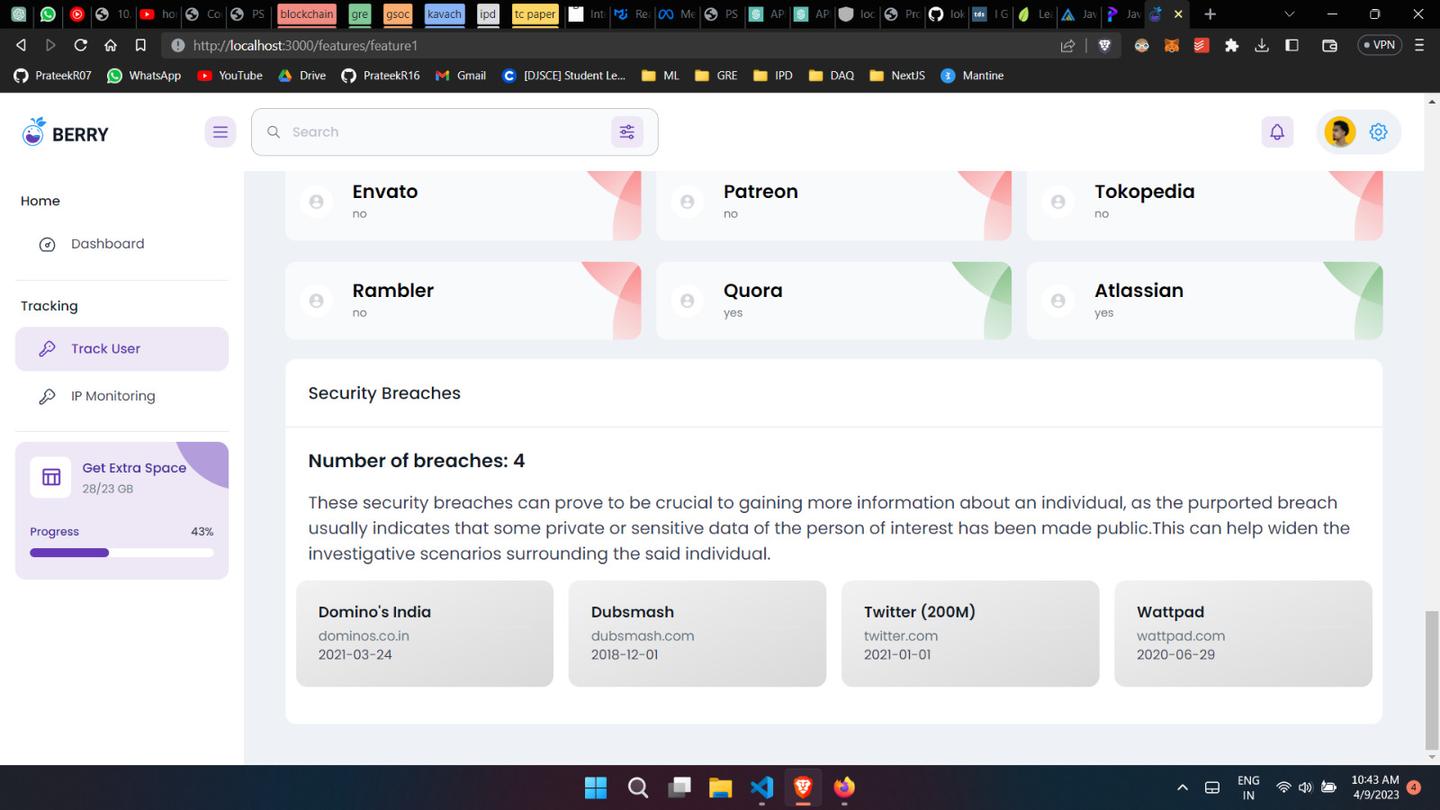This screenshot has width=1440, height=810.
Task: Switch to the kavach tab group
Action: tap(444, 14)
